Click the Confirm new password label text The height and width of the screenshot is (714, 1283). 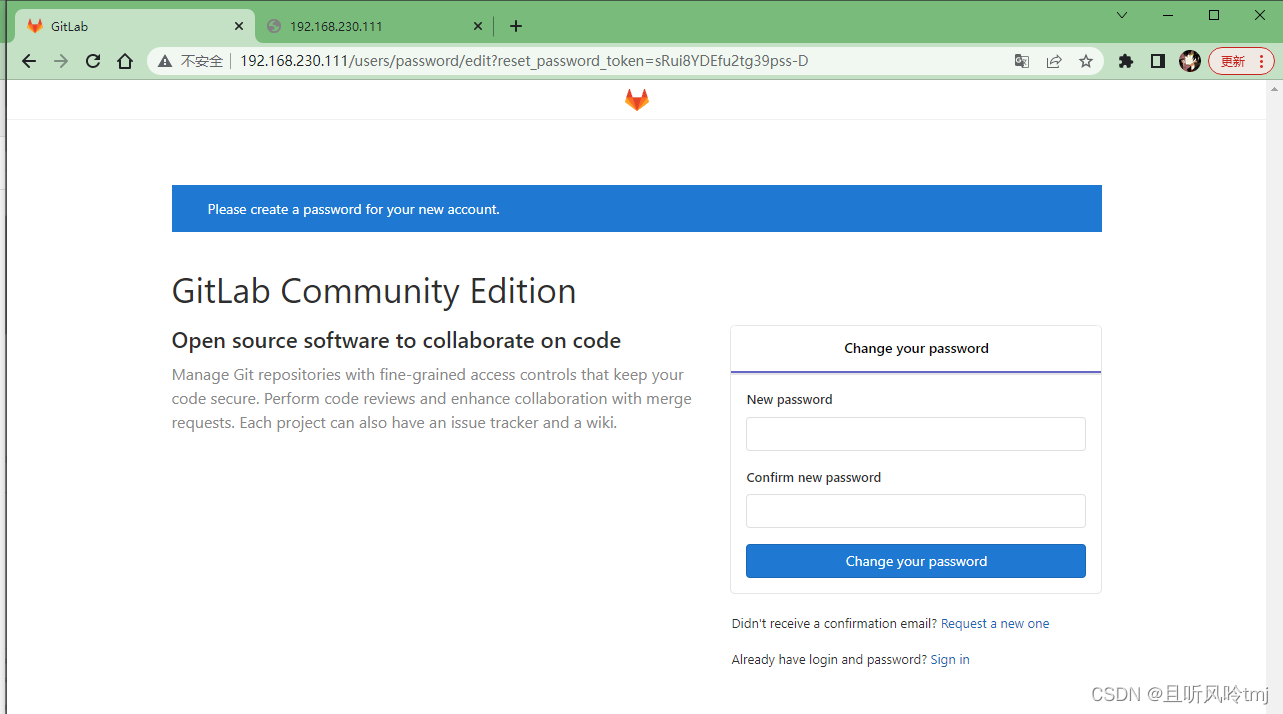coord(813,478)
